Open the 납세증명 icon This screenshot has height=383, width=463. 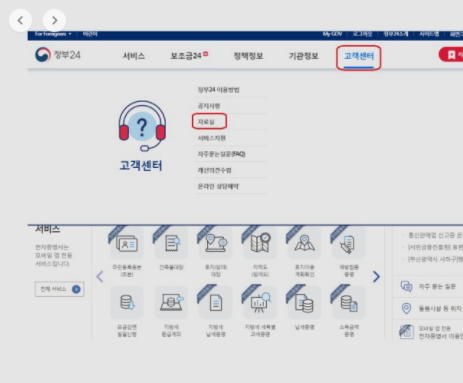click(x=304, y=303)
